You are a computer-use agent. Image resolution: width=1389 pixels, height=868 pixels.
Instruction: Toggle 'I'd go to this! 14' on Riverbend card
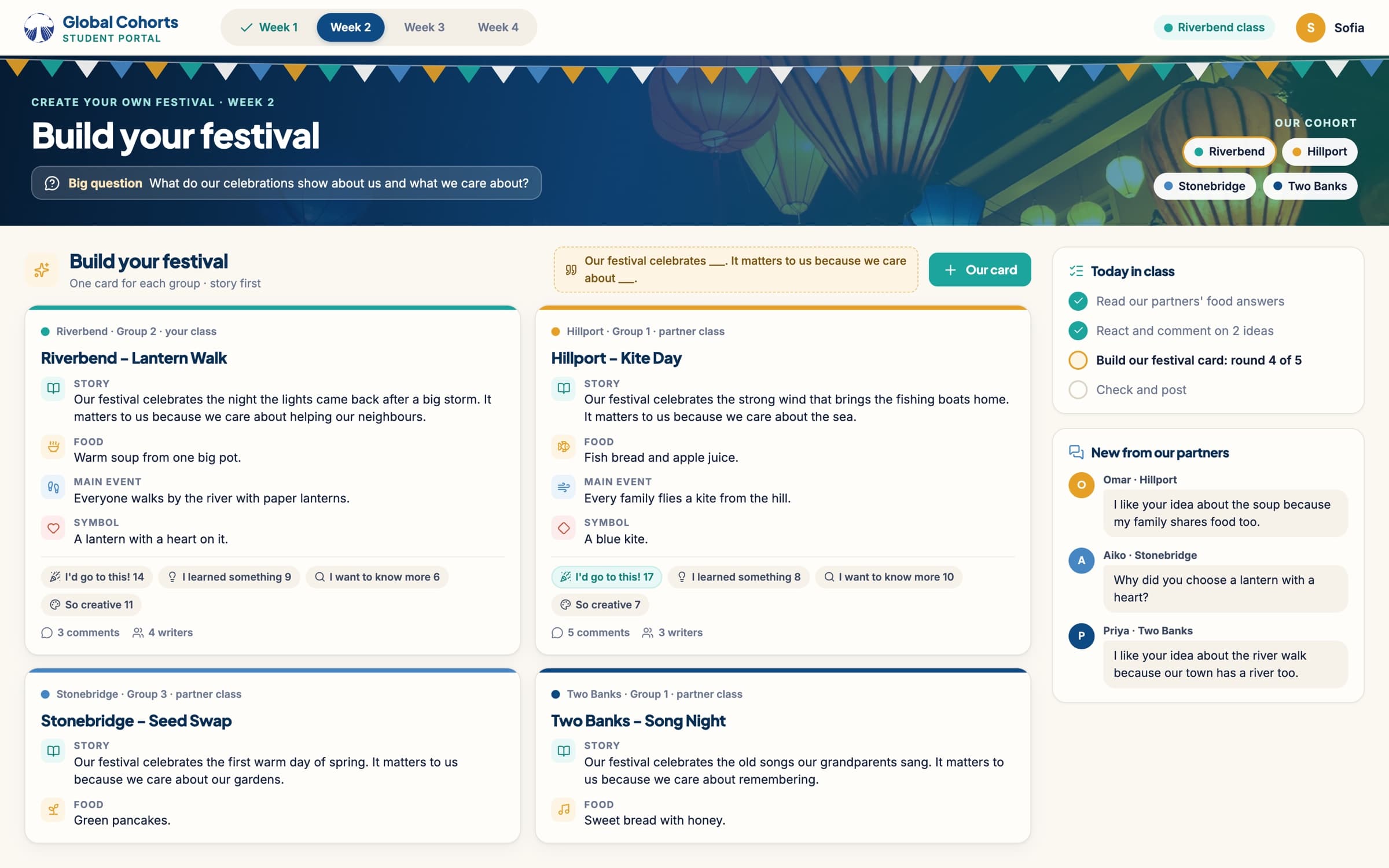pos(97,577)
